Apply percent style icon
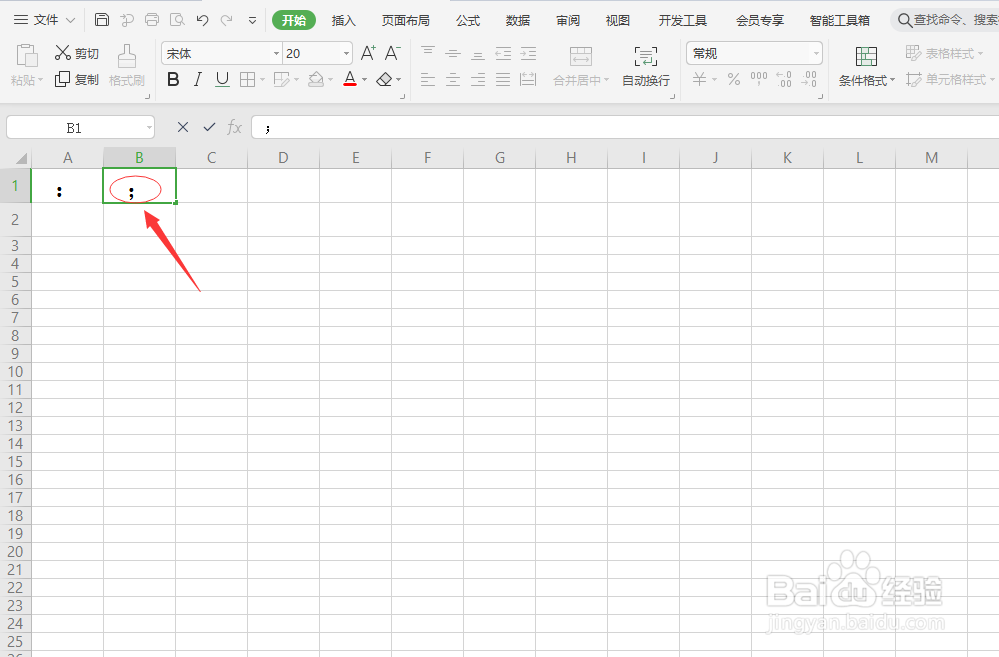The height and width of the screenshot is (657, 999). pyautogui.click(x=734, y=80)
